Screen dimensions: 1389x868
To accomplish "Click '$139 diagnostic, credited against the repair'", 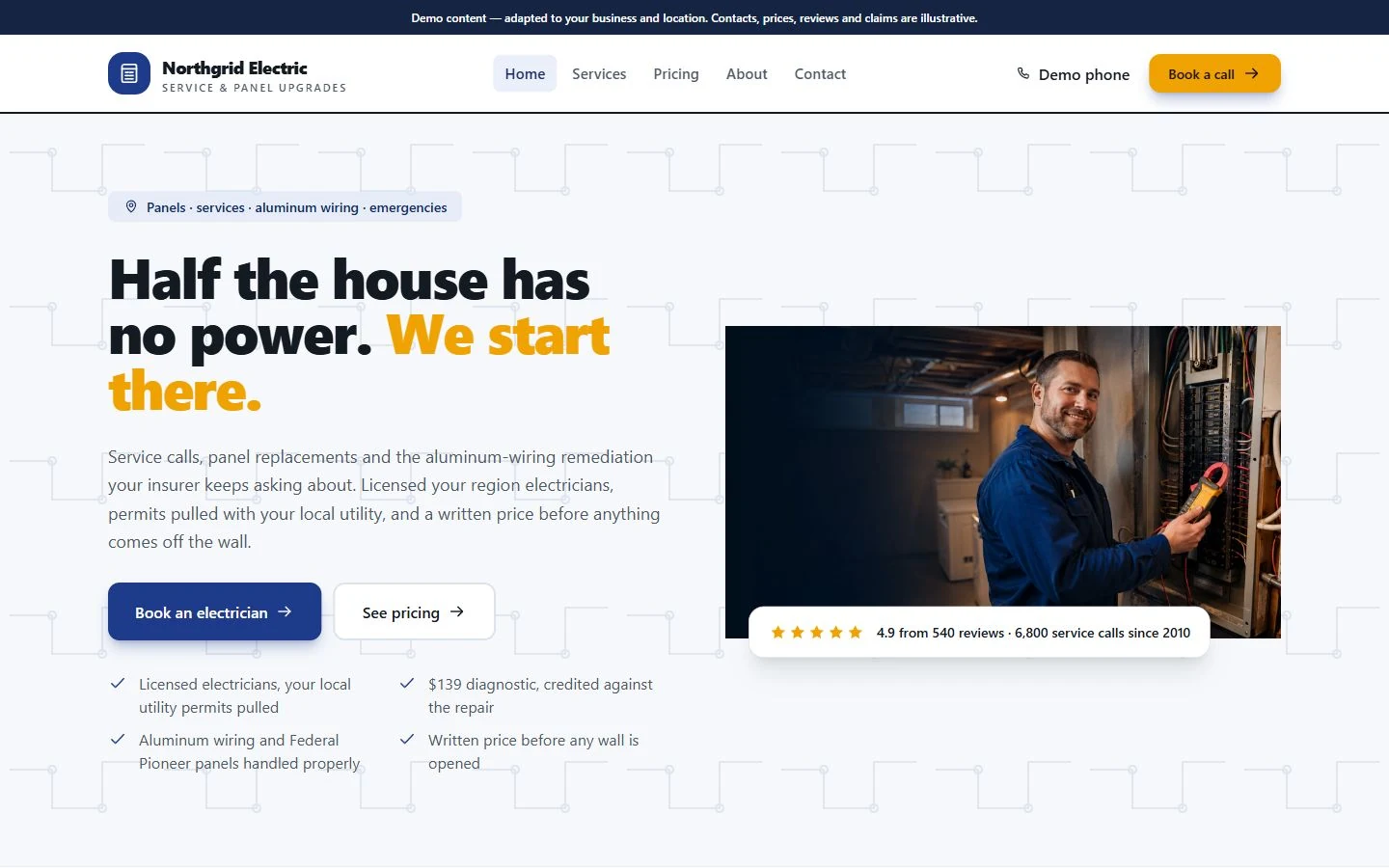I will [540, 695].
